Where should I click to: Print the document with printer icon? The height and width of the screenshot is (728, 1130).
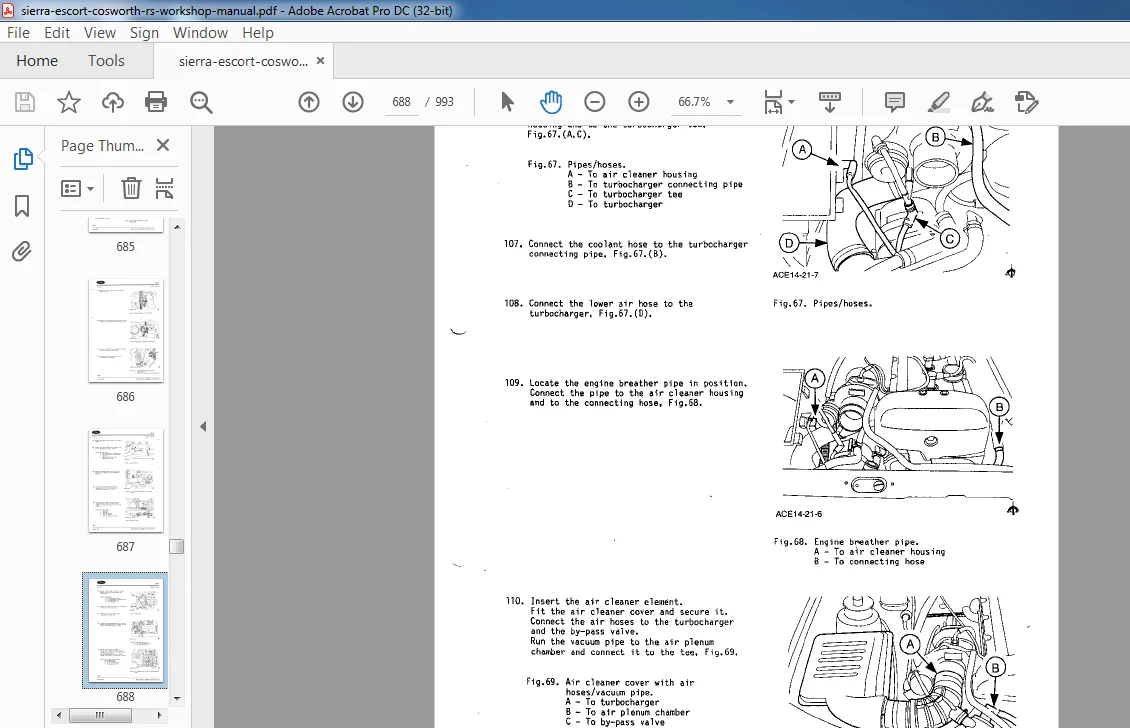(156, 102)
